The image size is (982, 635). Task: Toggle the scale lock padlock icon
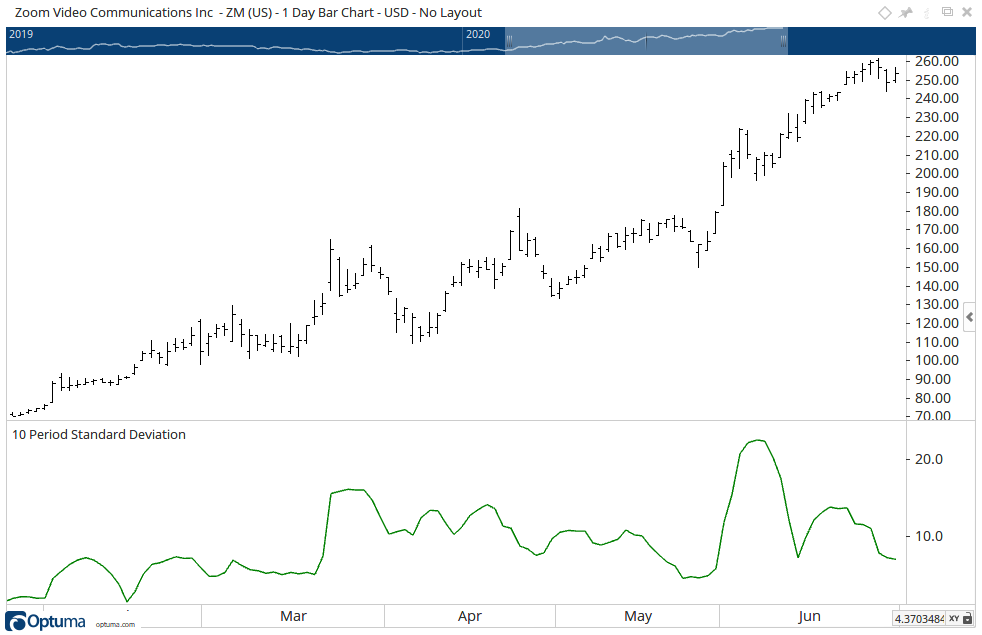(x=967, y=619)
